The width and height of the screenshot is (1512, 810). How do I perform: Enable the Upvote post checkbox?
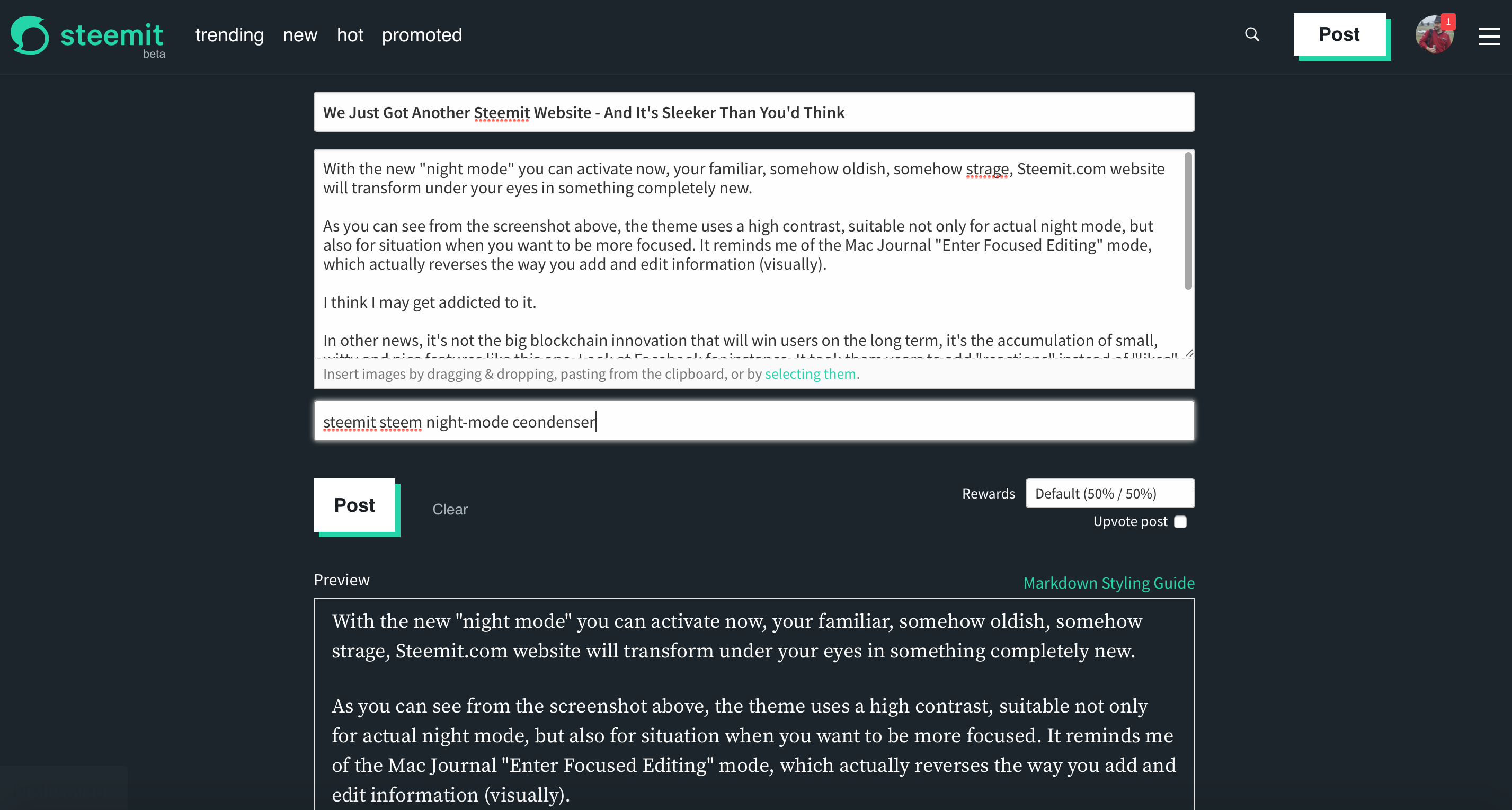1181,521
